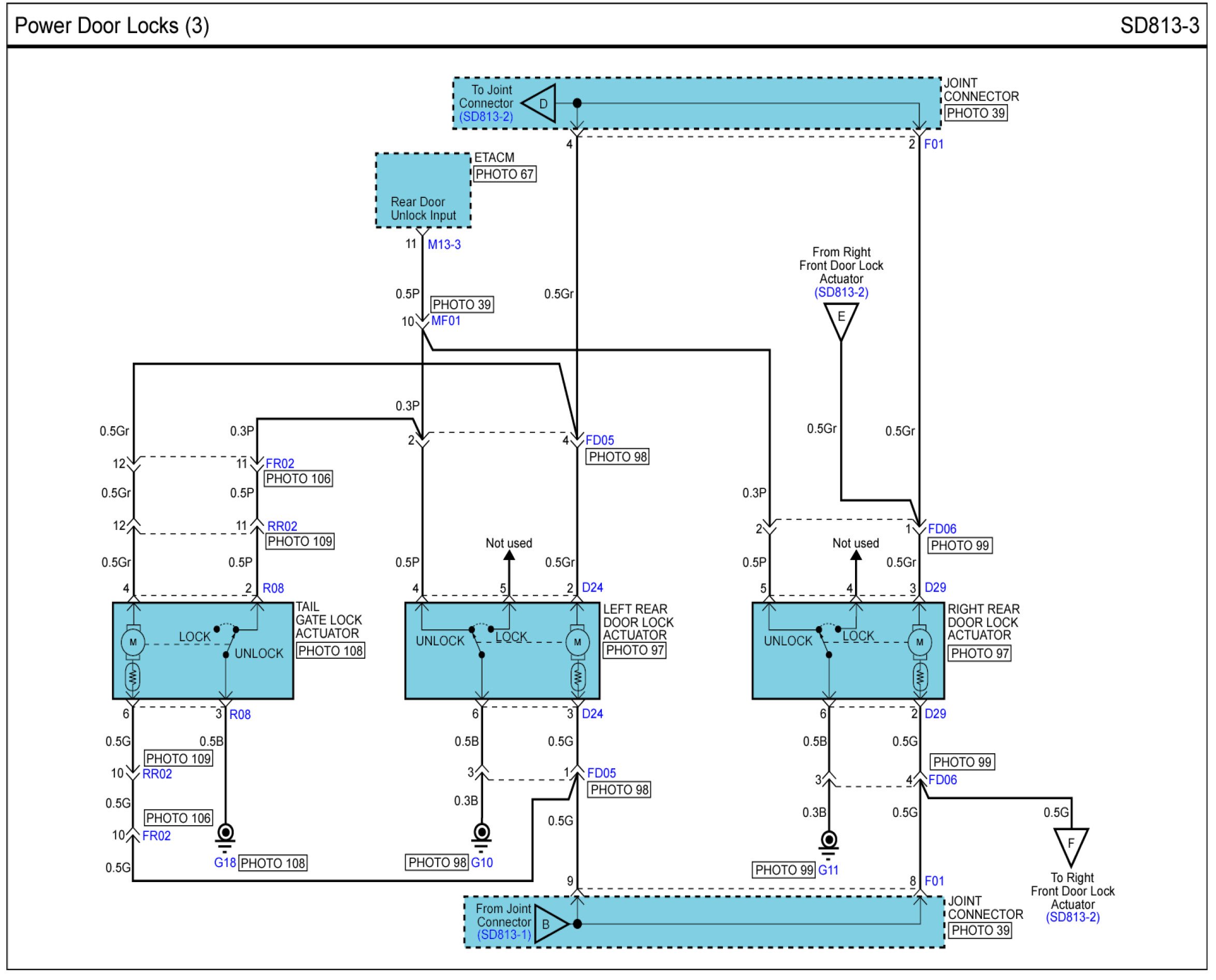
Task: Click the right rear door actuator motor symbol
Action: pos(920,642)
